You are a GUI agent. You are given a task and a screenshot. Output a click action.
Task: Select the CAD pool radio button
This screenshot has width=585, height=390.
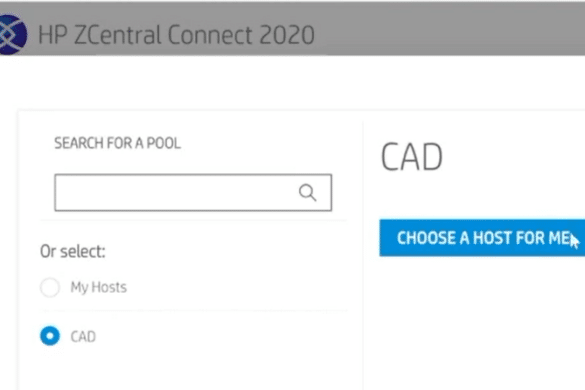click(x=50, y=336)
